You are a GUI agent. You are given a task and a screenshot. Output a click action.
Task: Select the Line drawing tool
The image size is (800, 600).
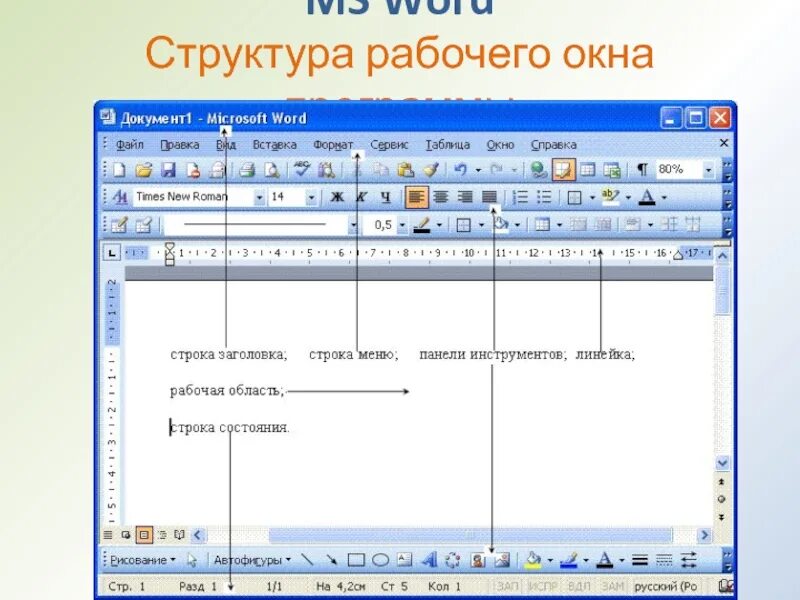pyautogui.click(x=307, y=560)
